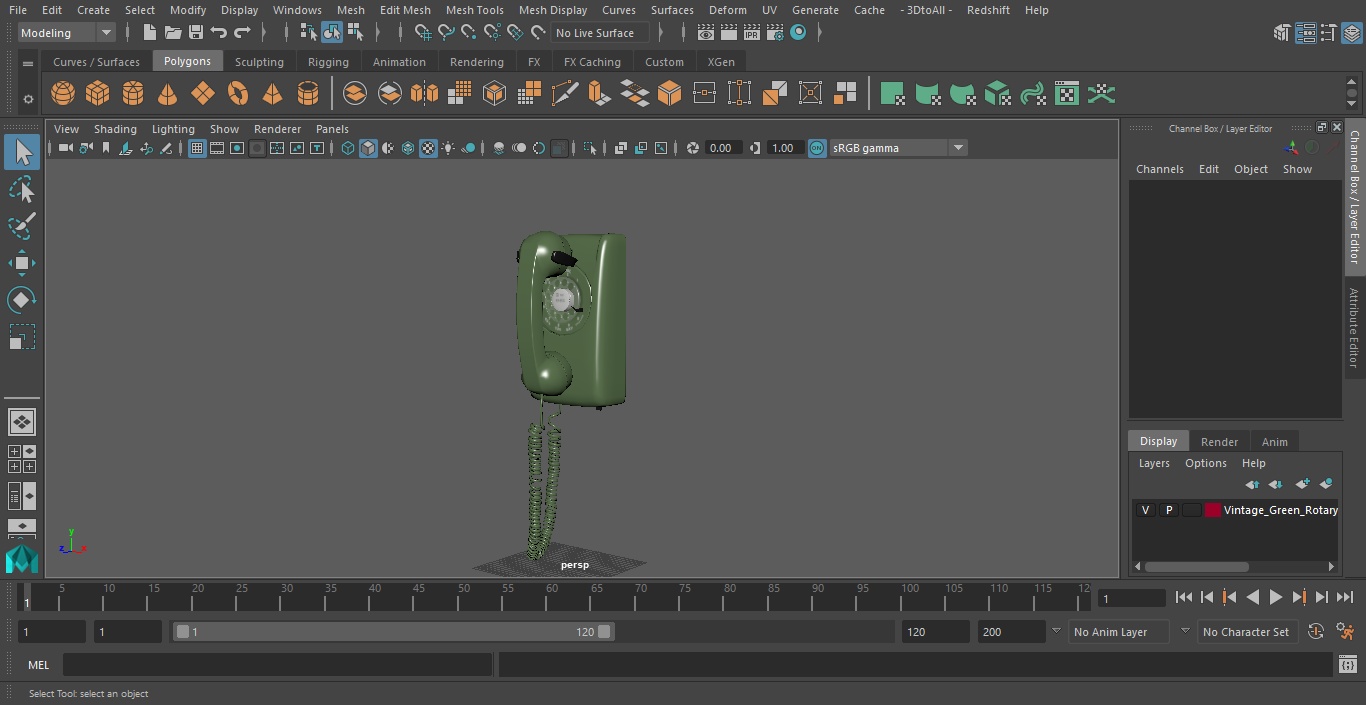
Task: Create a polygon sphere from shelf
Action: click(x=63, y=94)
